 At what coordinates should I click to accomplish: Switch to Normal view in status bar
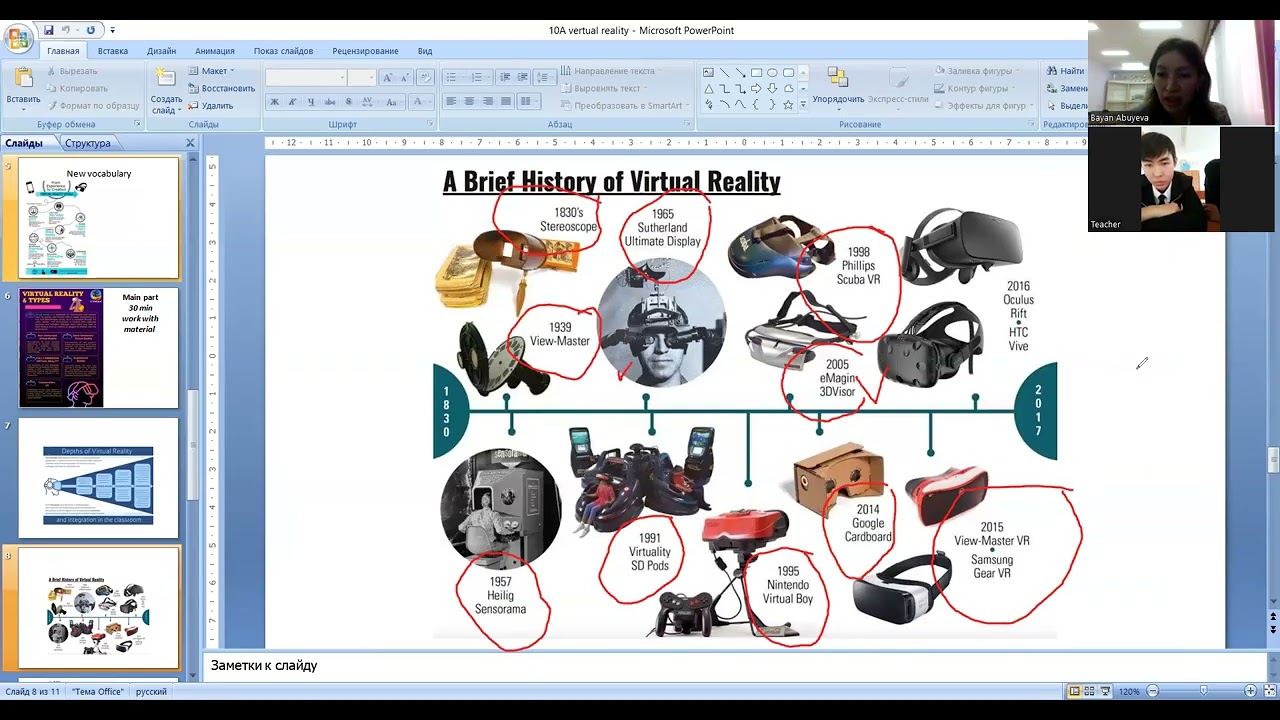click(x=1075, y=691)
